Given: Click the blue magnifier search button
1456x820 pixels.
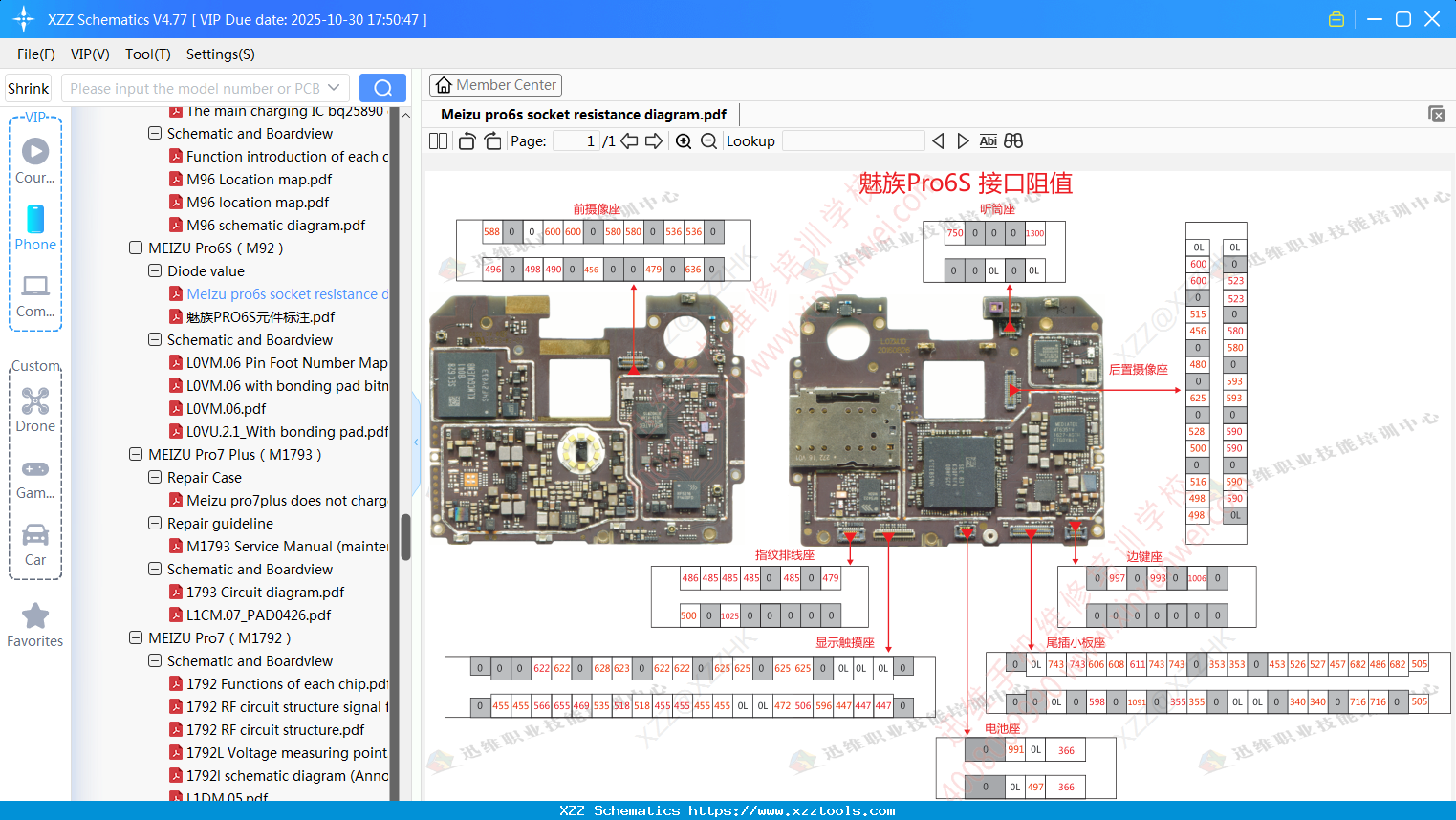Looking at the screenshot, I should (x=382, y=87).
